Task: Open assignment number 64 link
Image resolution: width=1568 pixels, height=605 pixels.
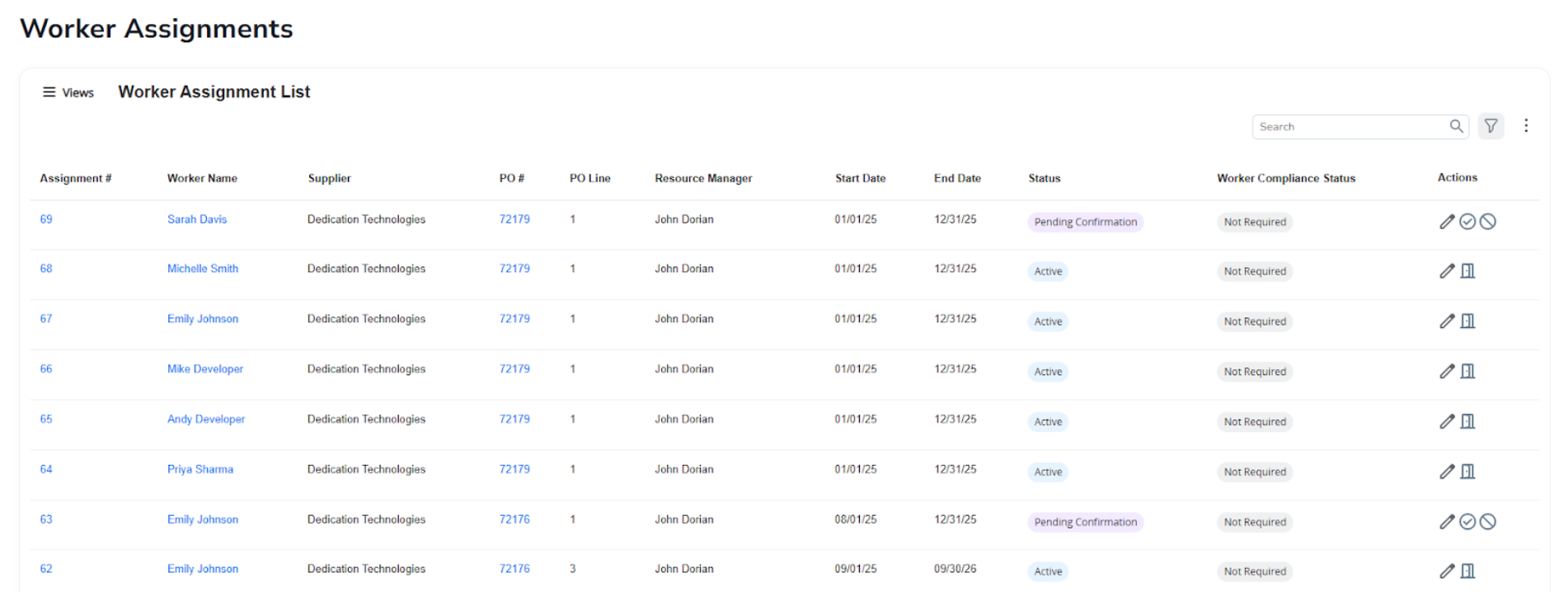Action: pos(46,470)
